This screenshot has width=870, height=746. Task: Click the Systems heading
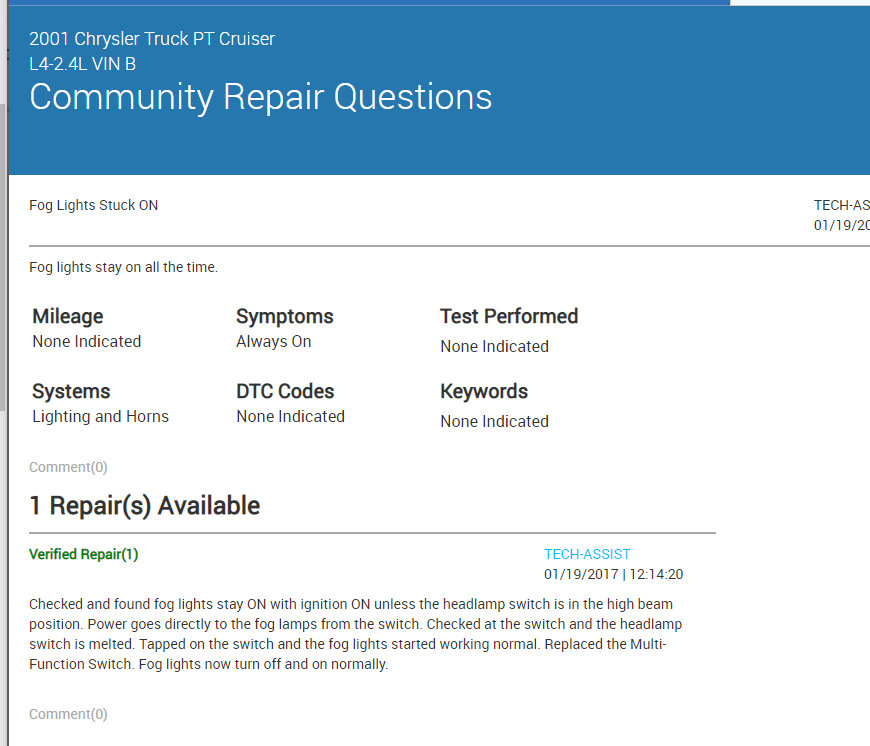click(71, 391)
